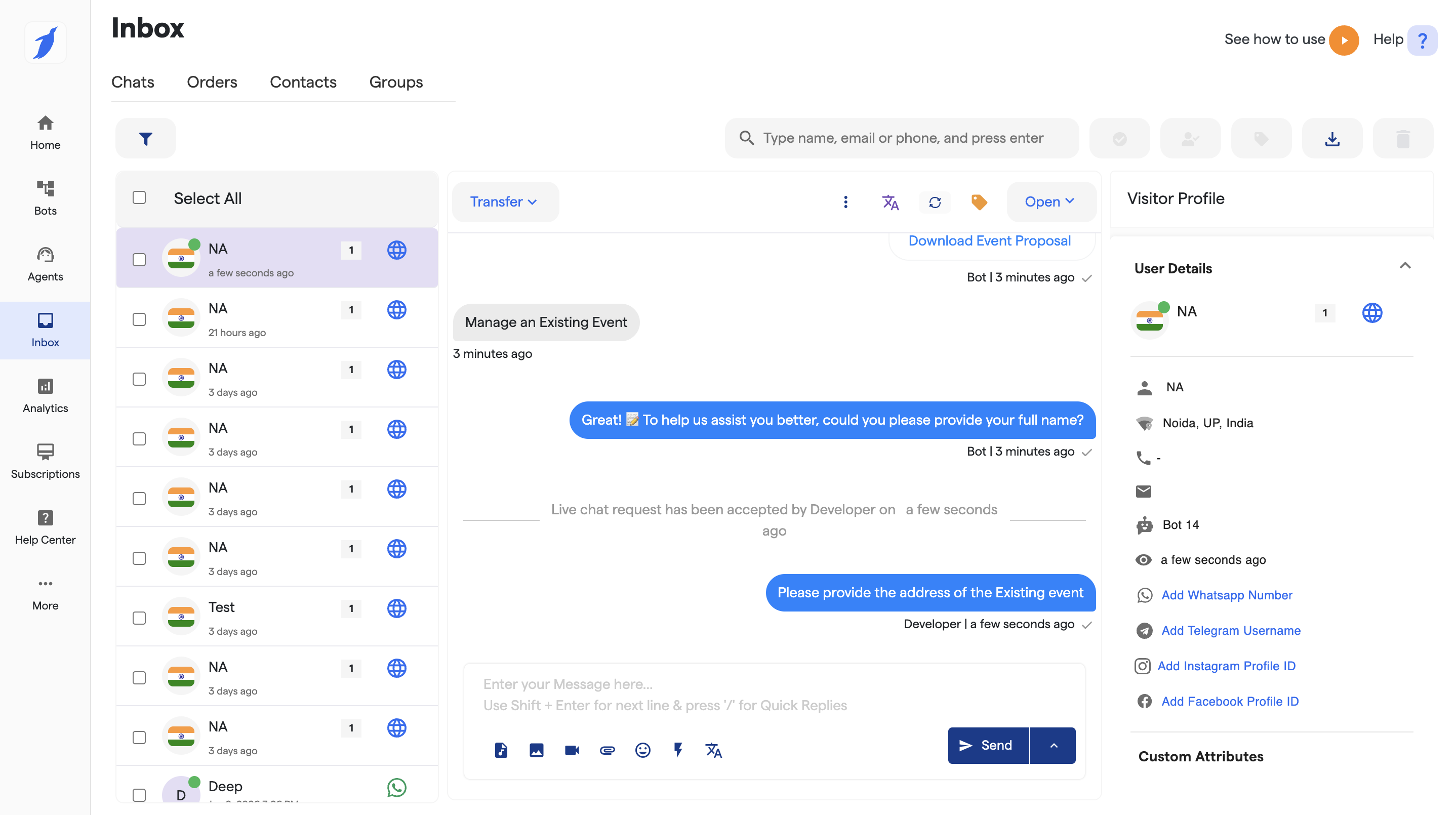Open the emoji picker in message box
1456x815 pixels.
coord(642,750)
